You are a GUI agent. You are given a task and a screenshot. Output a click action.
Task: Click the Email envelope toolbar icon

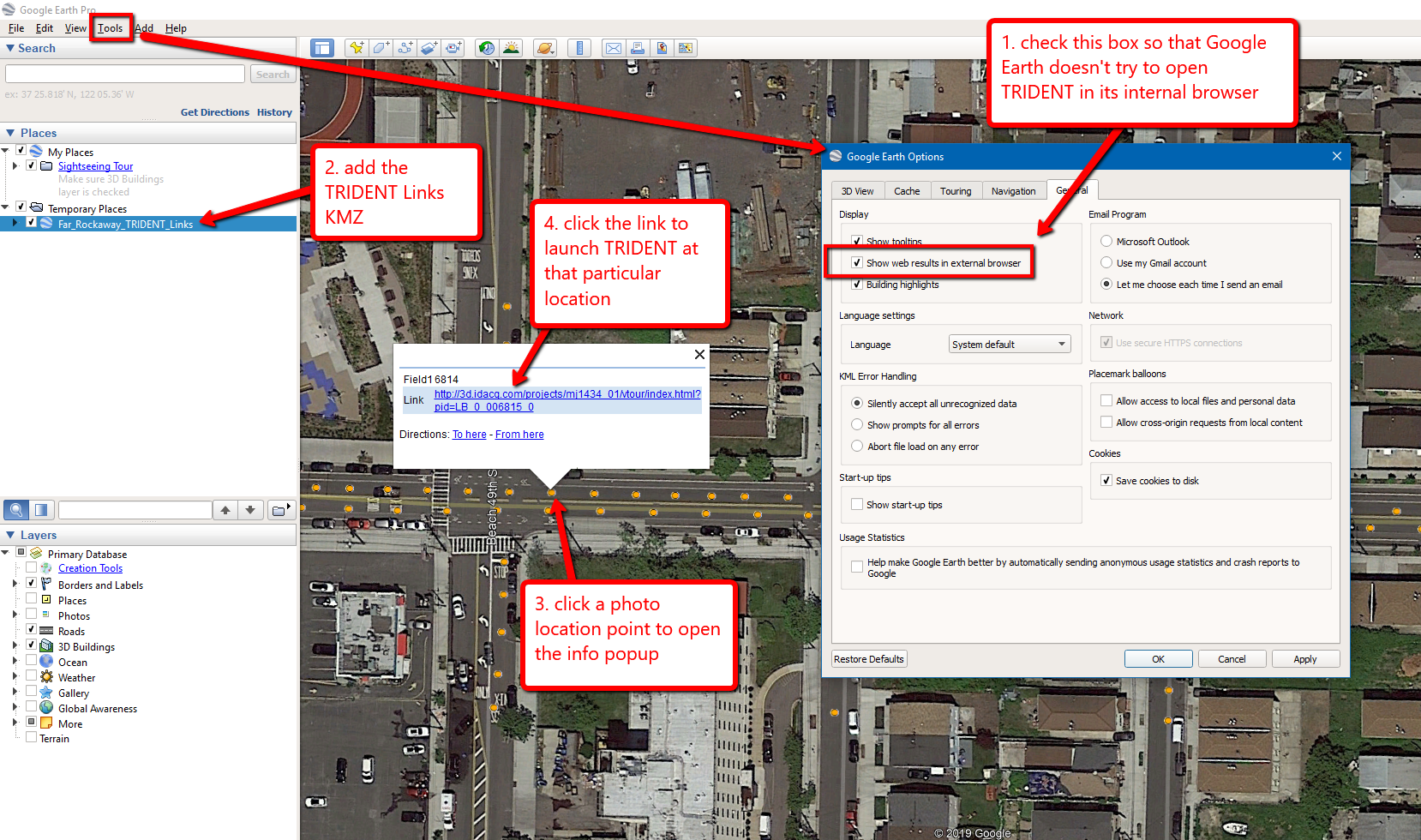(x=614, y=48)
